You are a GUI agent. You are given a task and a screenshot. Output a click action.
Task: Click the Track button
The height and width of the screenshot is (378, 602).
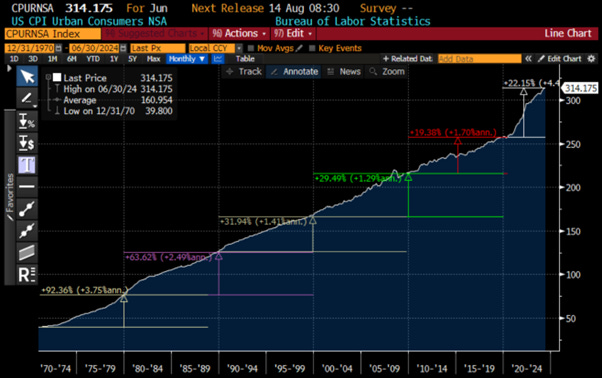[x=244, y=71]
